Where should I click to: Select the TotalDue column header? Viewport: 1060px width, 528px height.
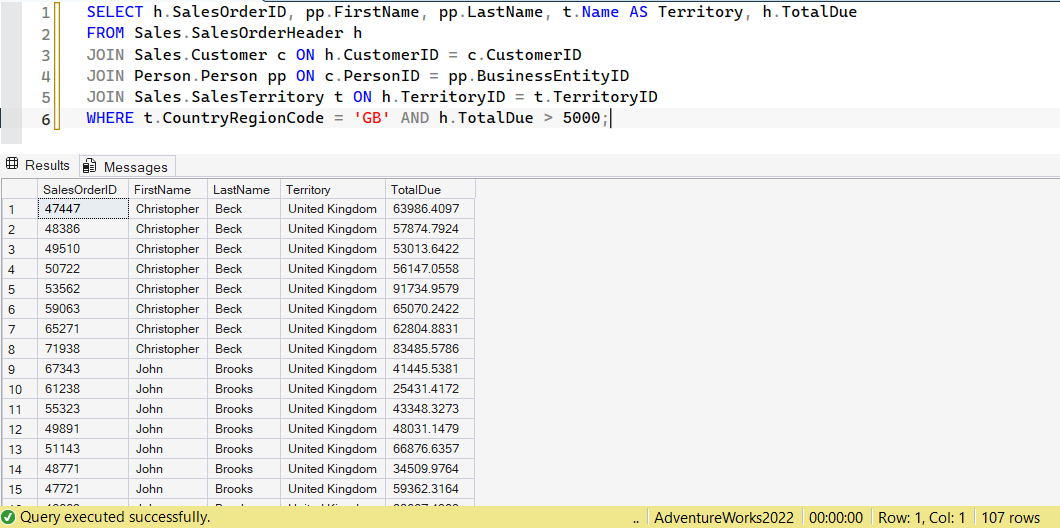click(430, 190)
